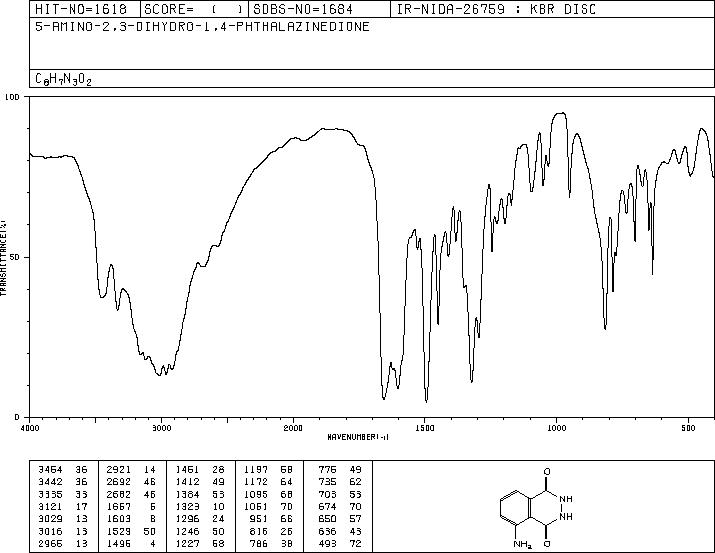Select peak table entry 735

tap(327, 482)
